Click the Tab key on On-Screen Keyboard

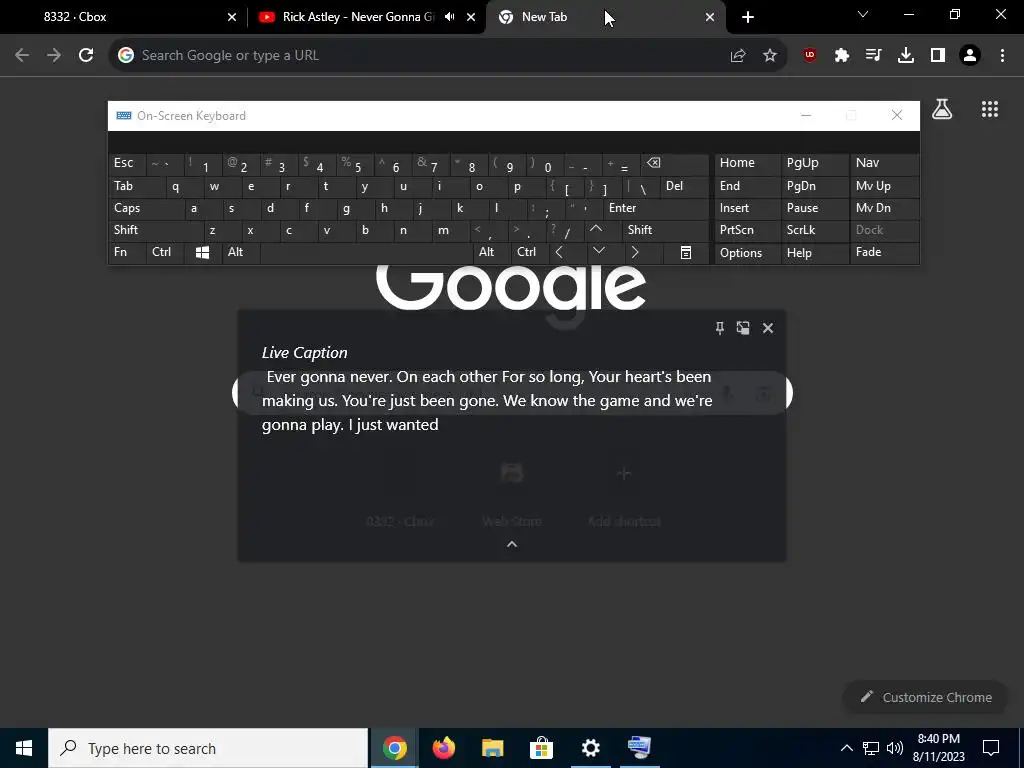pyautogui.click(x=137, y=186)
